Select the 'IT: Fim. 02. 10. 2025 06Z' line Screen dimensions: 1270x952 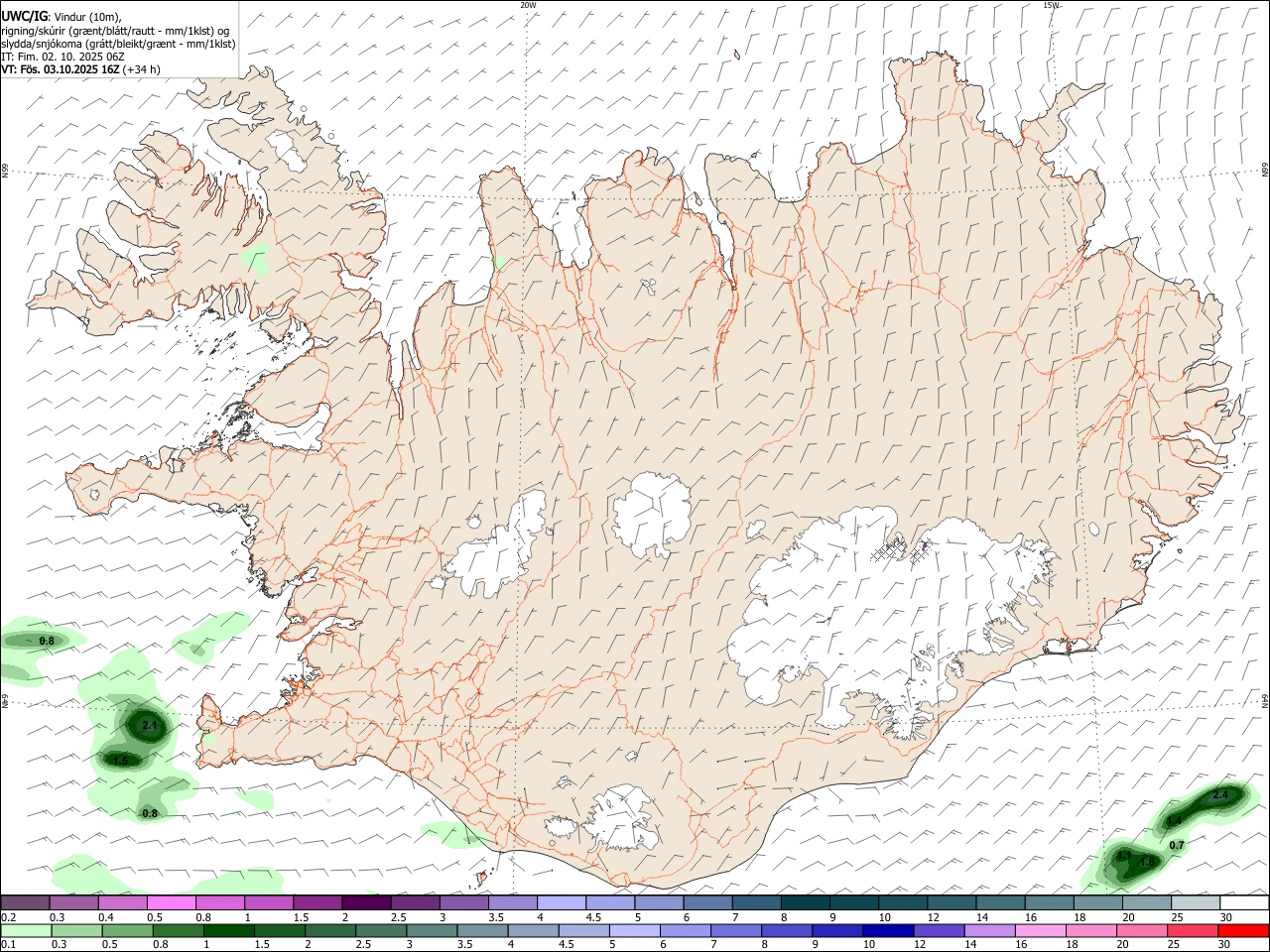(x=63, y=57)
